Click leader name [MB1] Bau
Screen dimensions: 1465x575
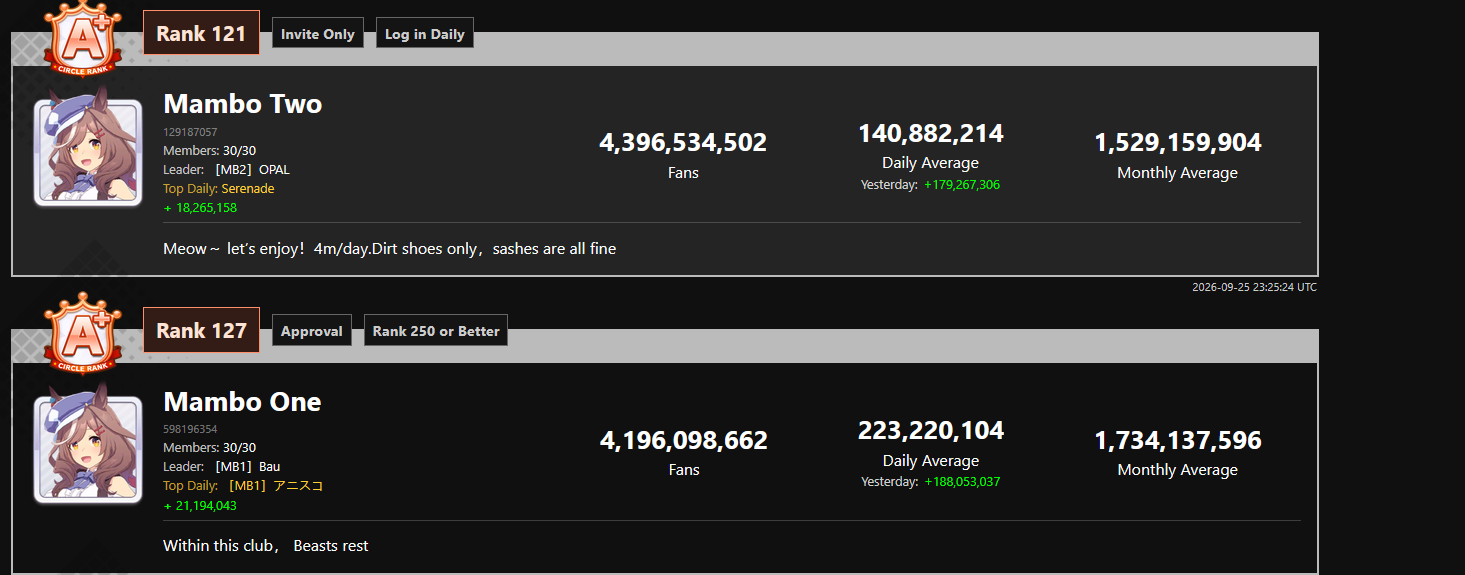click(x=247, y=467)
